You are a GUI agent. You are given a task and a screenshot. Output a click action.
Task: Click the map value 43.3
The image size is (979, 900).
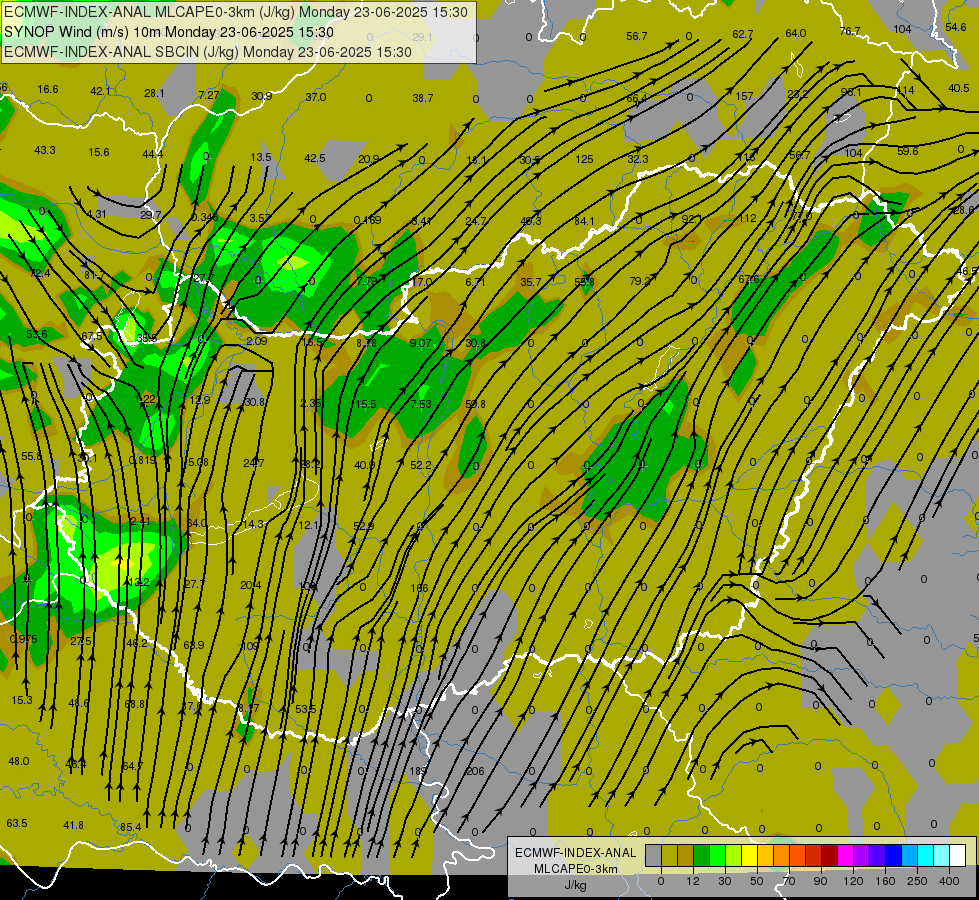tap(45, 150)
